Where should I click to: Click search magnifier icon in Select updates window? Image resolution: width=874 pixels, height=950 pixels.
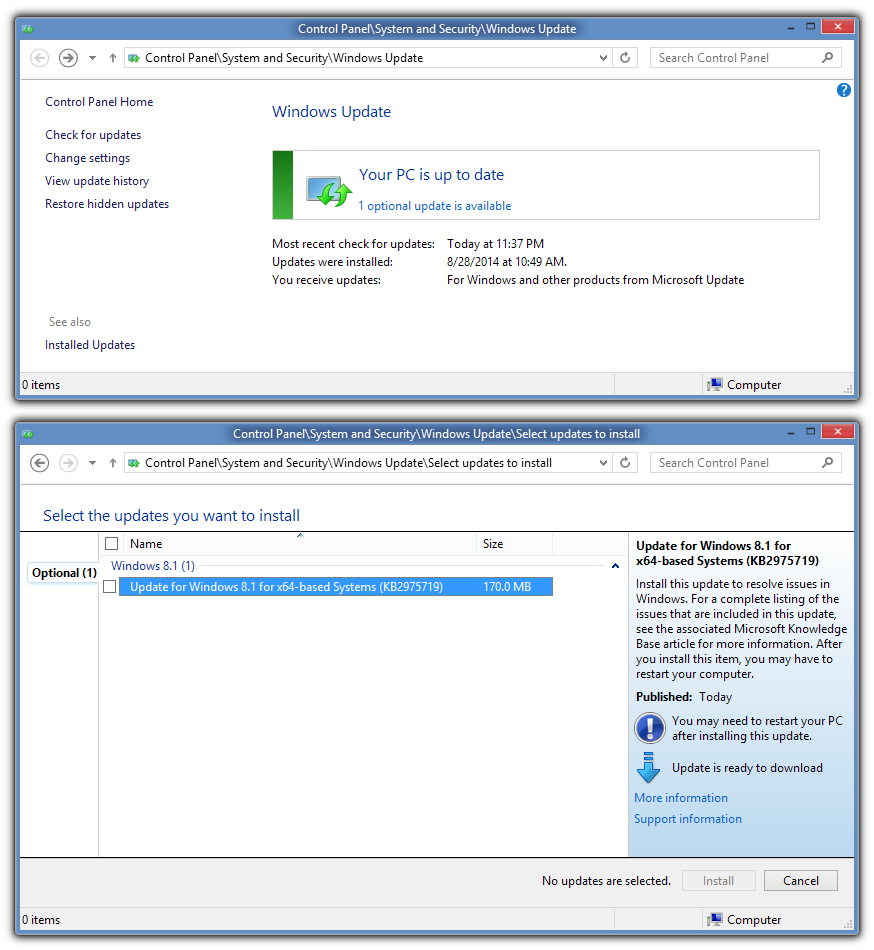[x=827, y=462]
